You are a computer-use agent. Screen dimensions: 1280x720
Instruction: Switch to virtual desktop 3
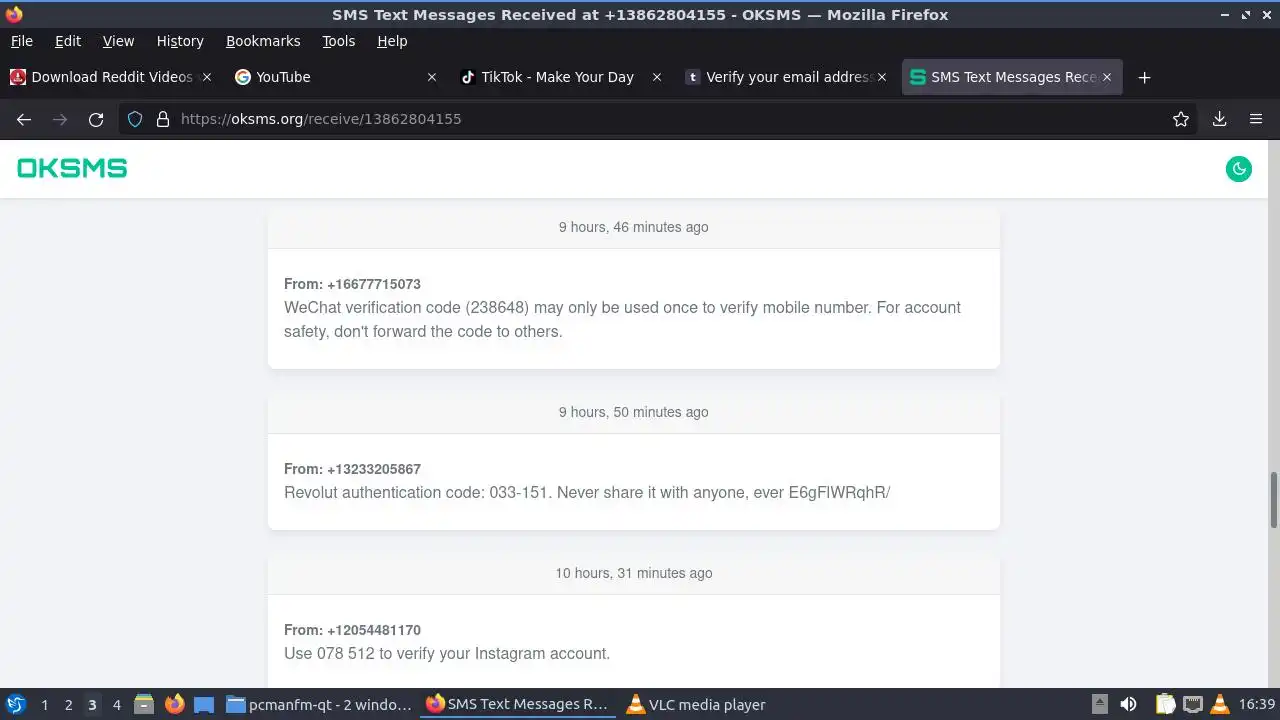[92, 704]
